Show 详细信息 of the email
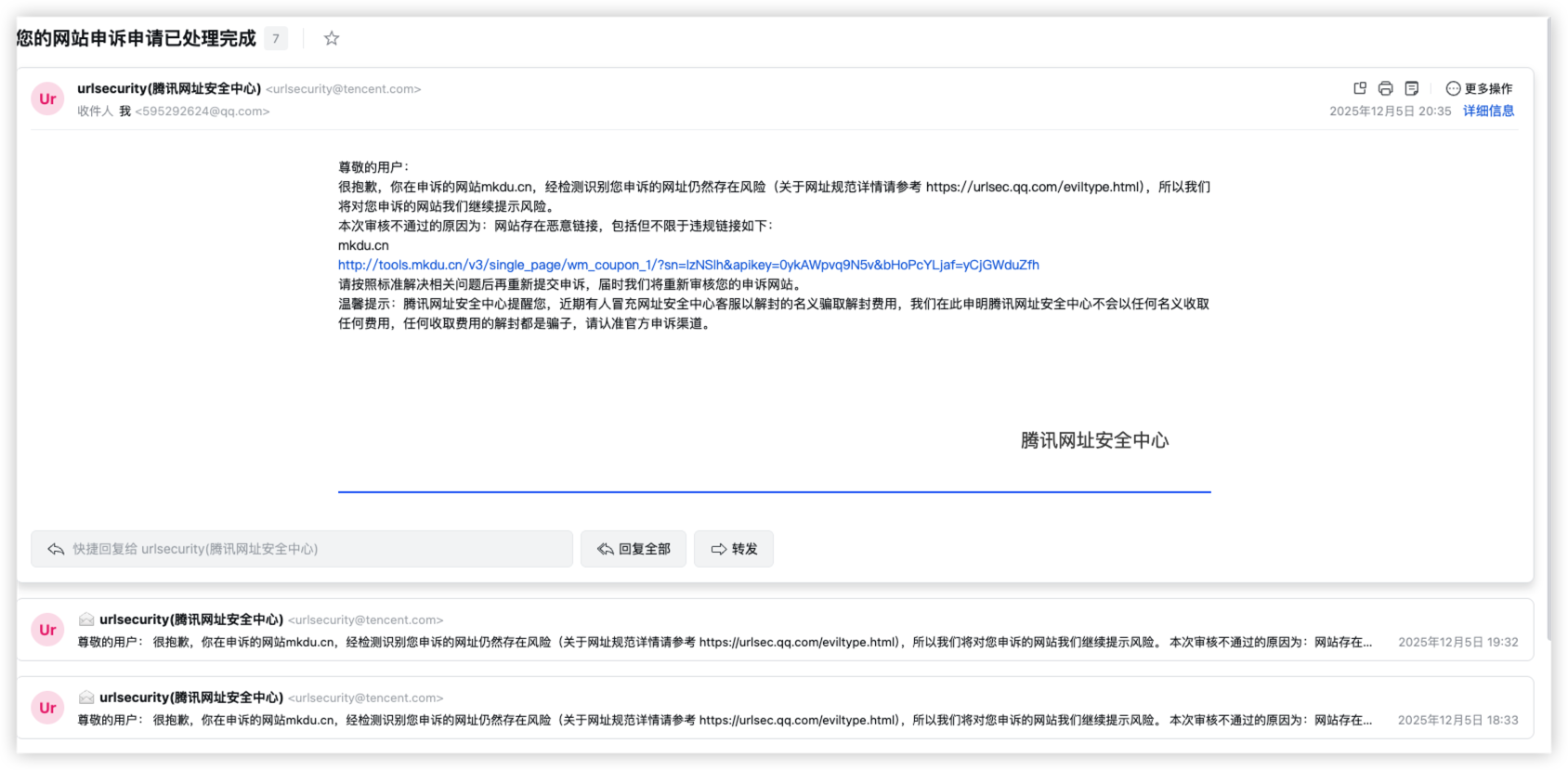 tap(1488, 111)
